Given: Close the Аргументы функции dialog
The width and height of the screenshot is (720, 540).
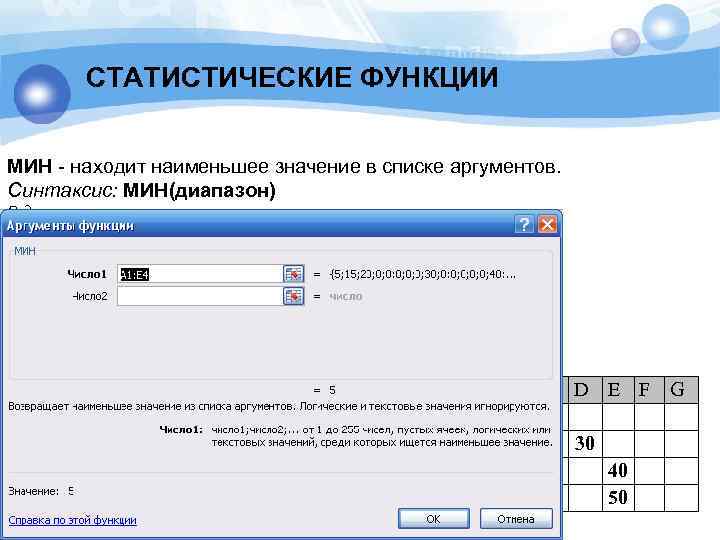Looking at the screenshot, I should [x=548, y=225].
